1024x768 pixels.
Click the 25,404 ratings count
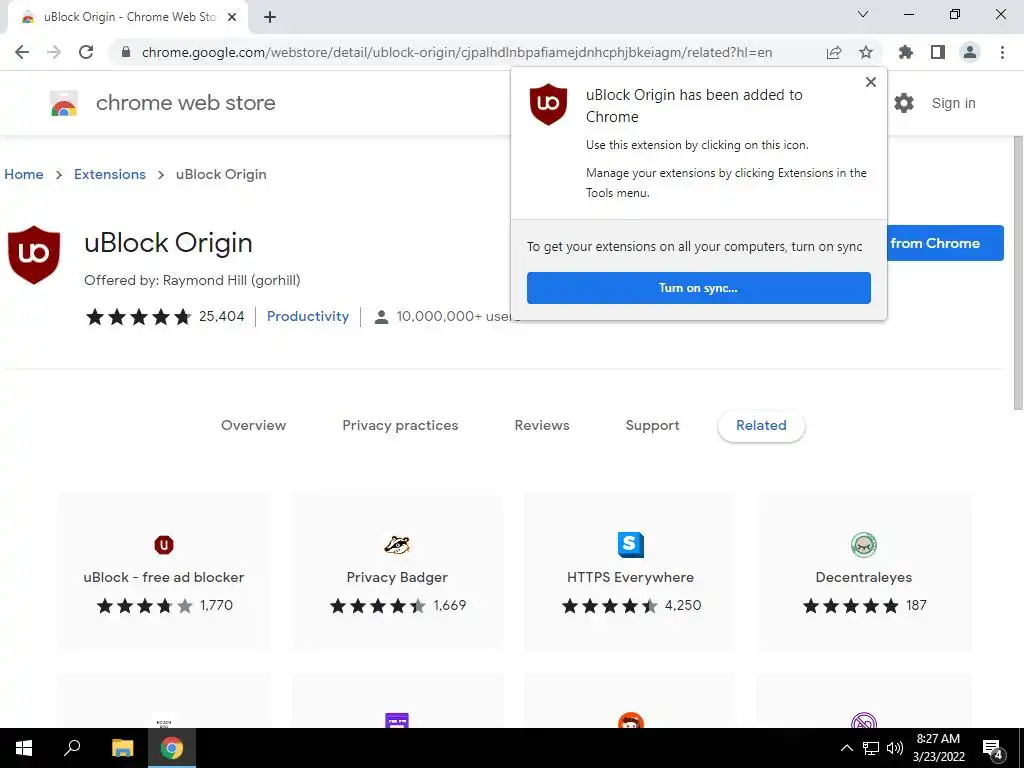[x=221, y=316]
